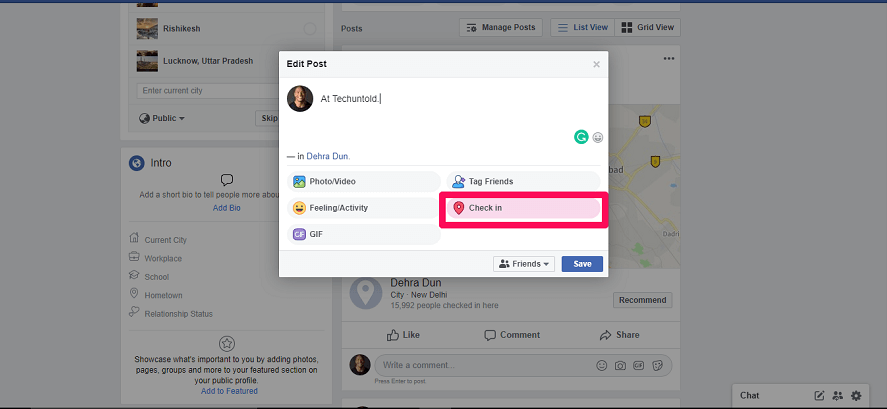Image resolution: width=887 pixels, height=409 pixels.
Task: Click the Grammarly icon in post editor
Action: coord(581,136)
